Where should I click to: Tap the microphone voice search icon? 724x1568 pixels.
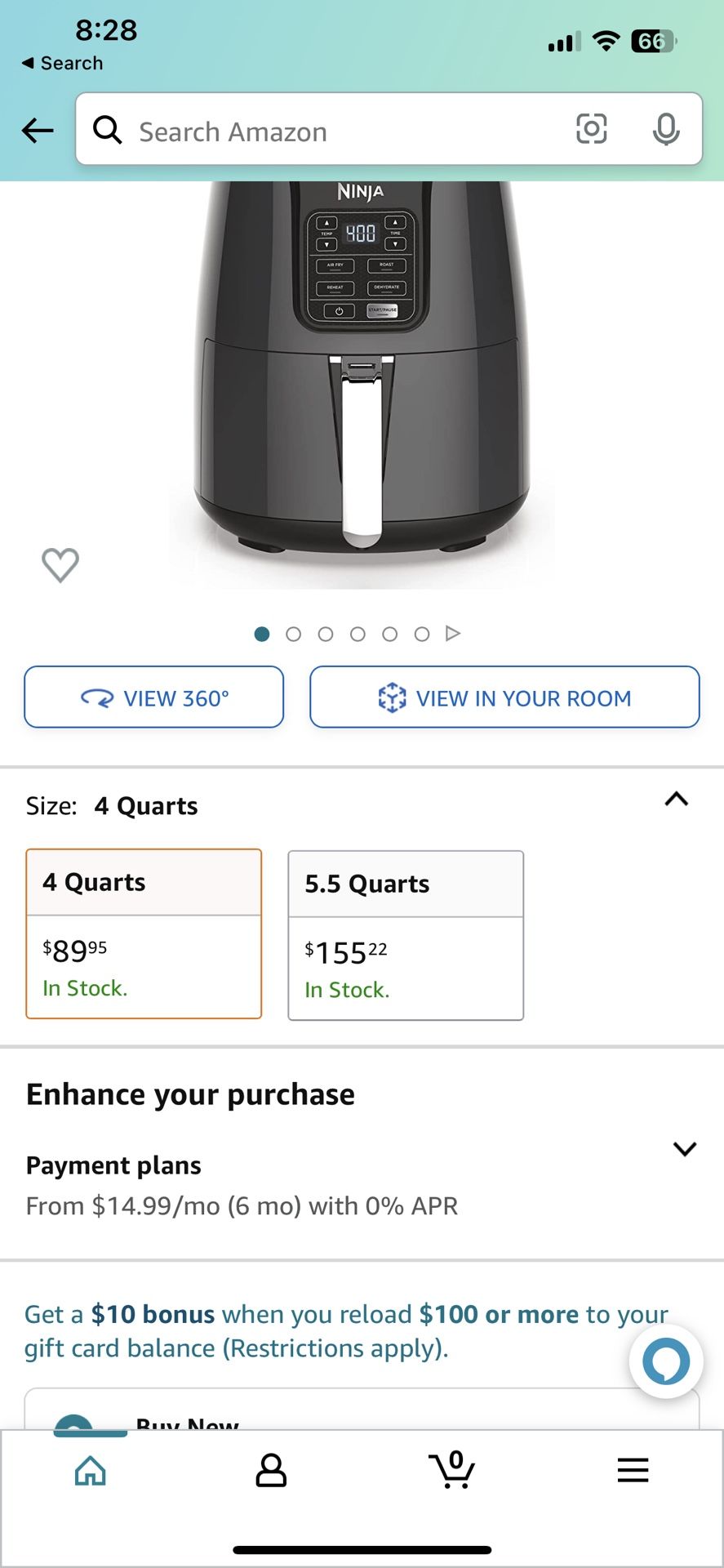coord(666,129)
